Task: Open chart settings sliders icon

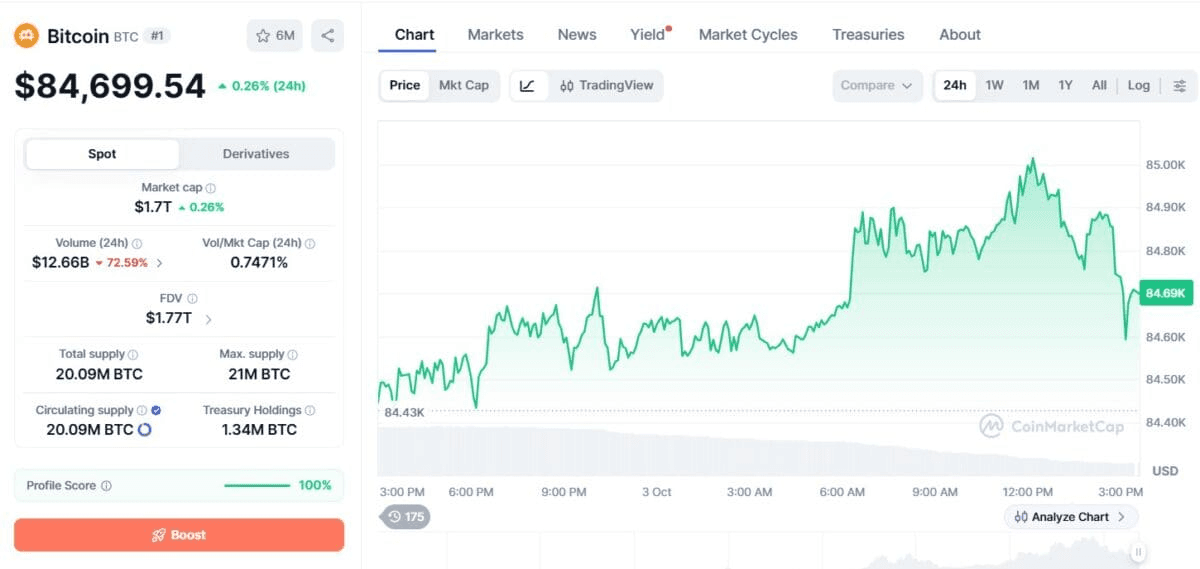Action: [1180, 86]
